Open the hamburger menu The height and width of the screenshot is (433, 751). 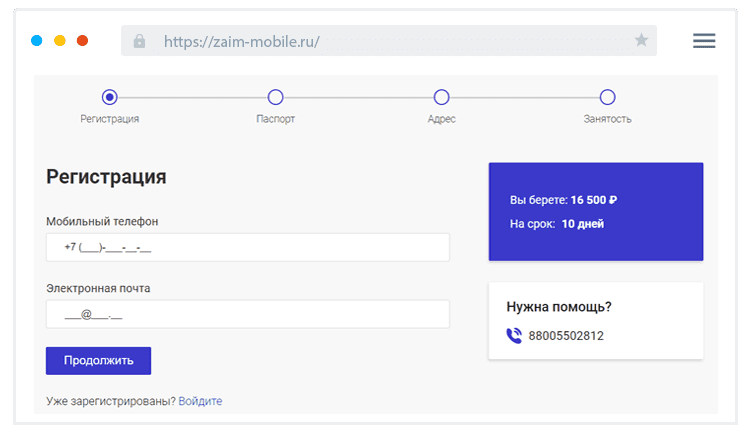(704, 41)
